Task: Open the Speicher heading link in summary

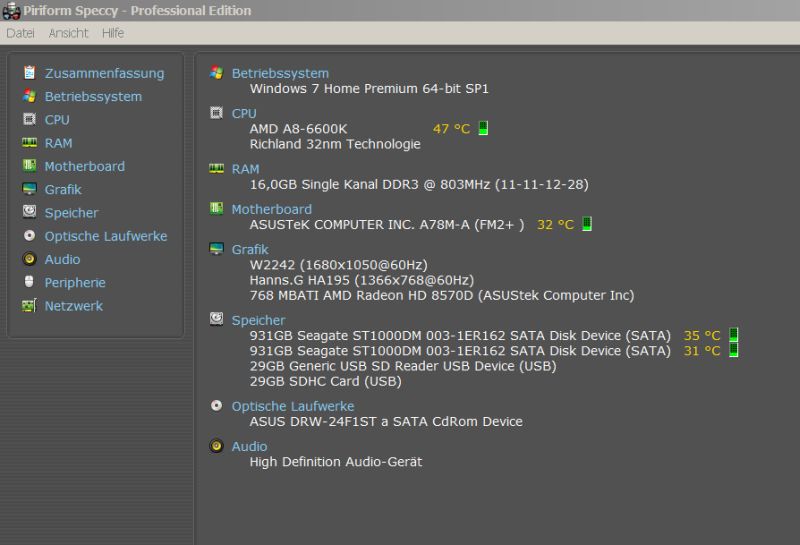Action: pyautogui.click(x=259, y=320)
